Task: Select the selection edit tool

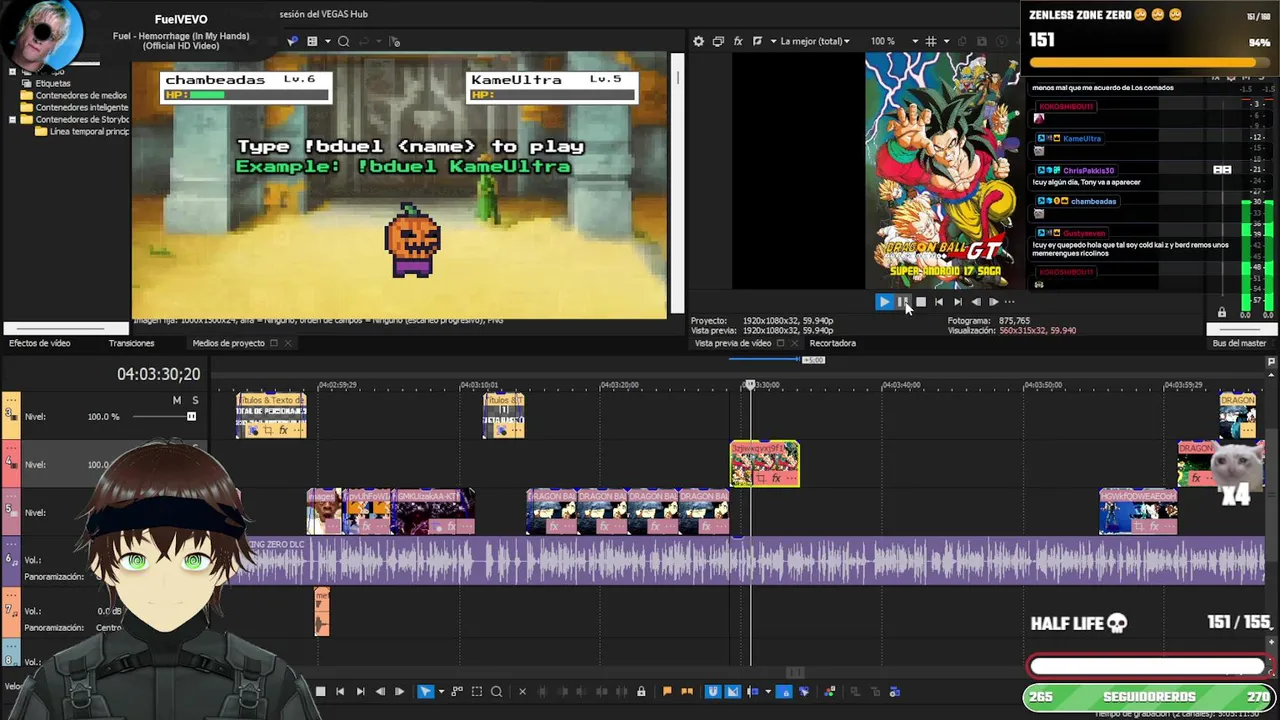Action: pos(477,691)
